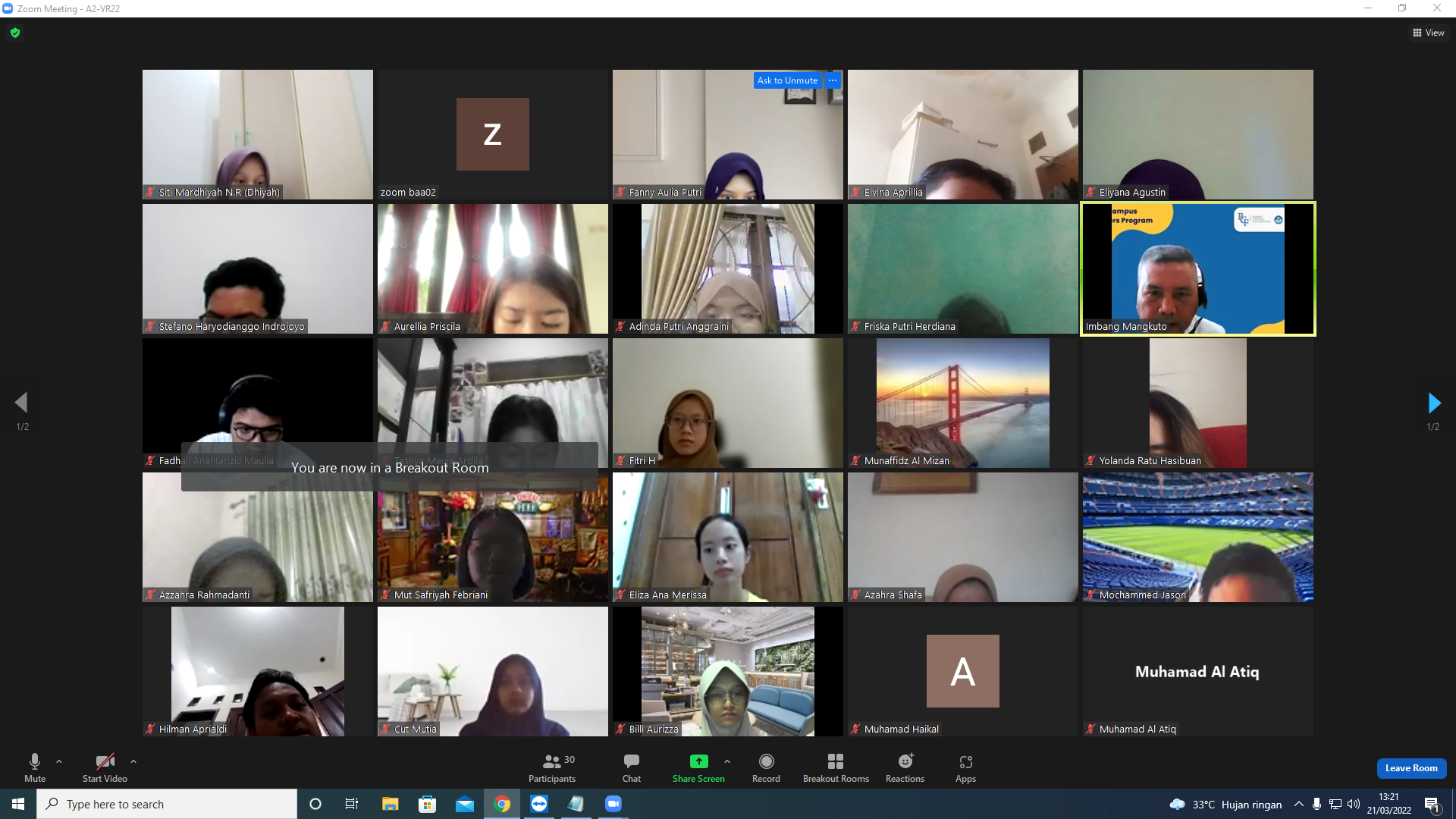
Task: Start recording with the Record button
Action: pos(766,767)
